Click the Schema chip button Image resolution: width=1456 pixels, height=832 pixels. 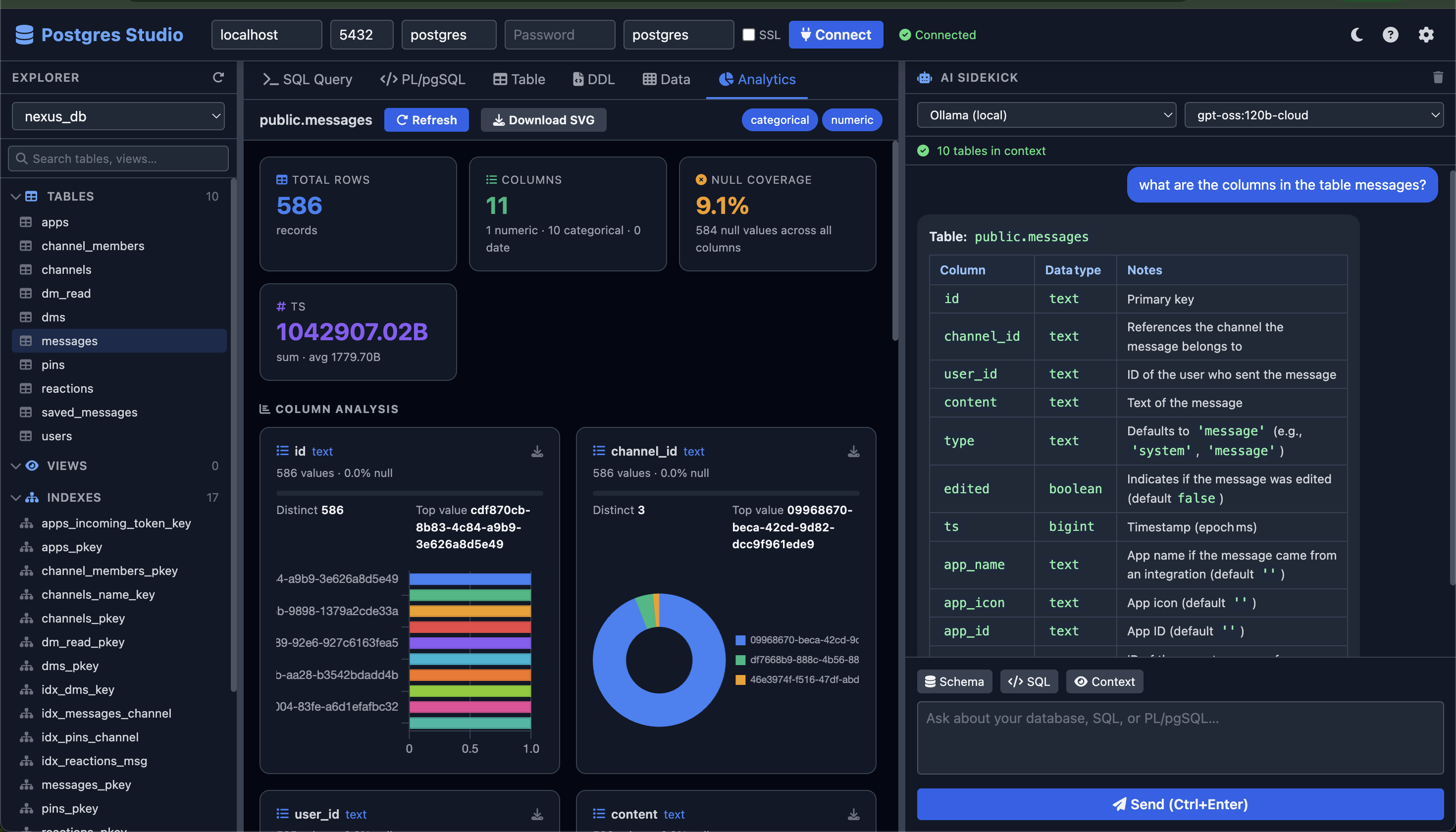(x=954, y=681)
